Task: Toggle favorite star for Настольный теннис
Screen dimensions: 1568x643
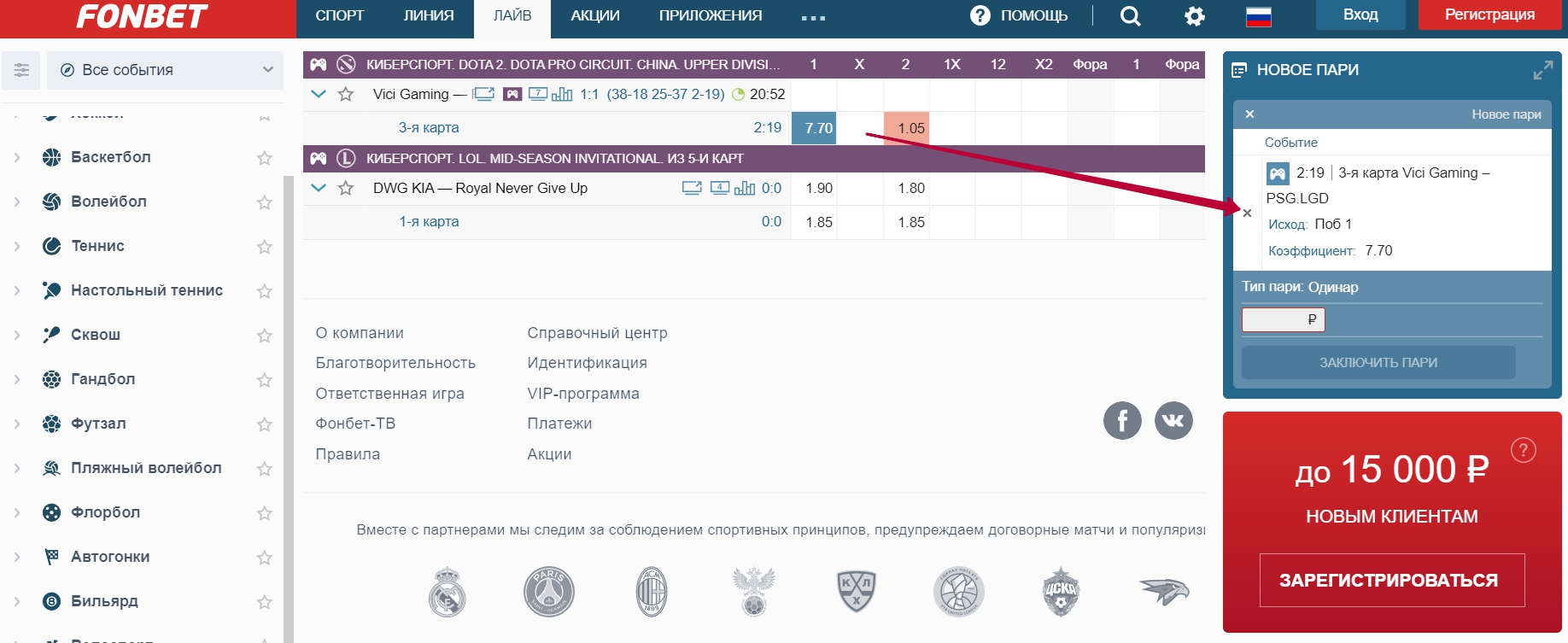Action: point(265,291)
